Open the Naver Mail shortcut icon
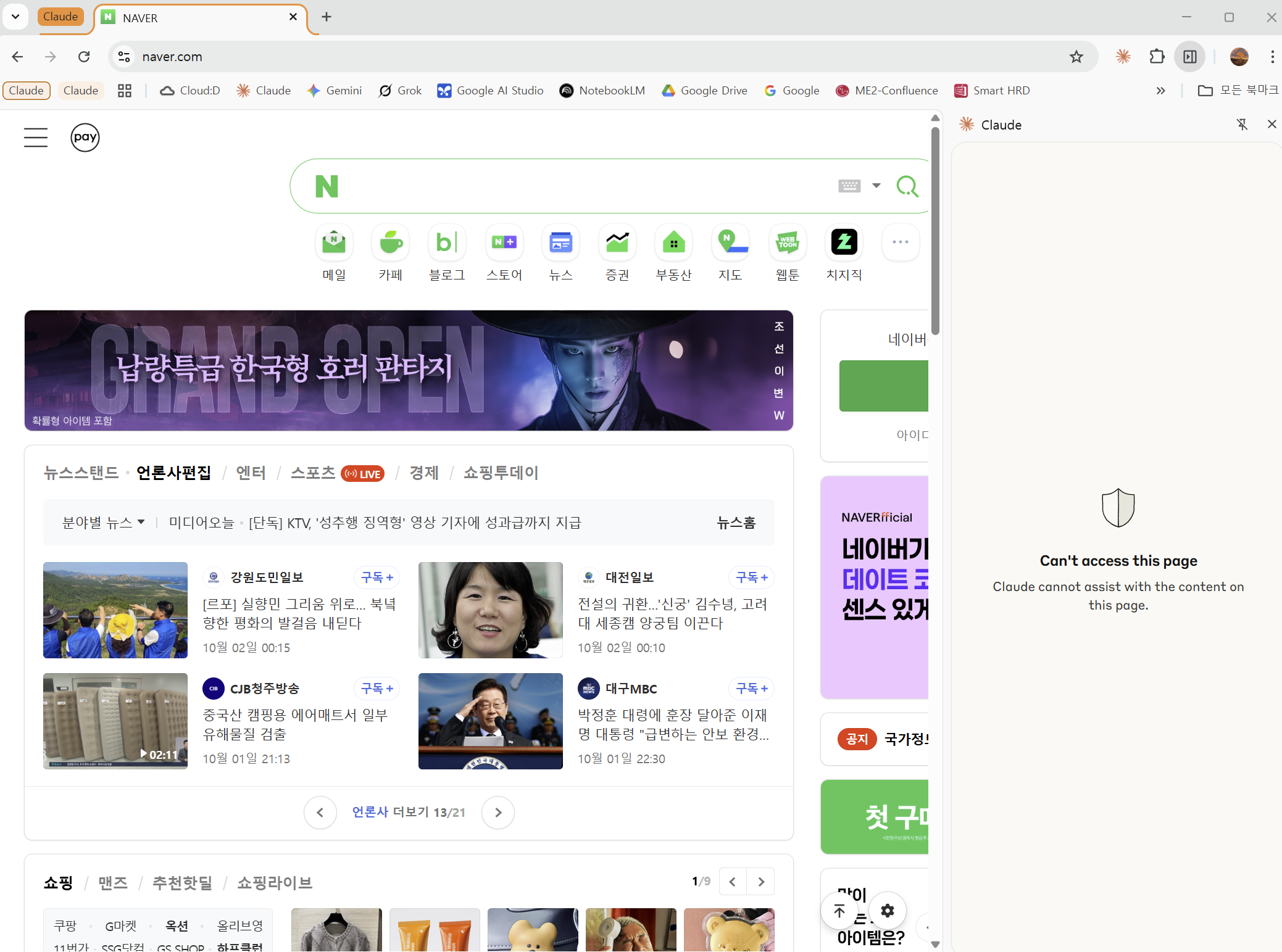 [334, 242]
